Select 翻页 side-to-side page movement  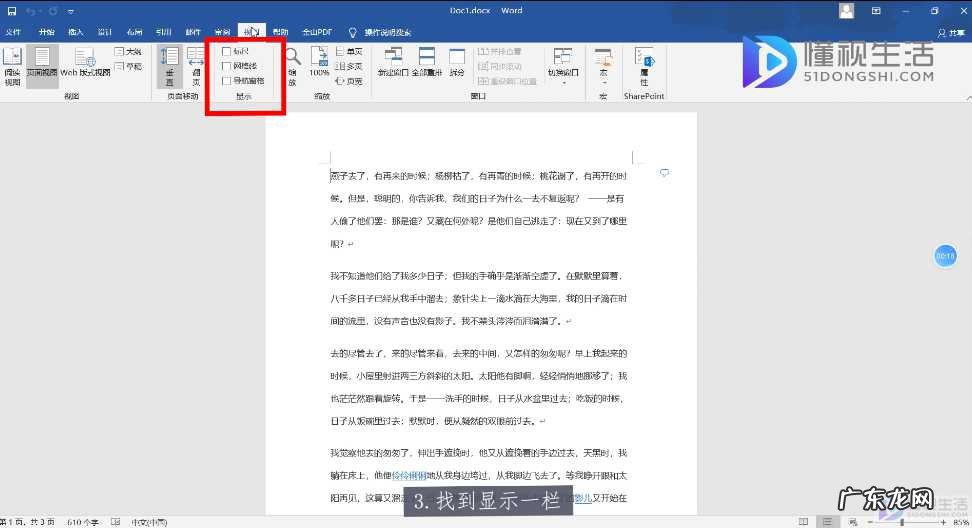click(196, 66)
